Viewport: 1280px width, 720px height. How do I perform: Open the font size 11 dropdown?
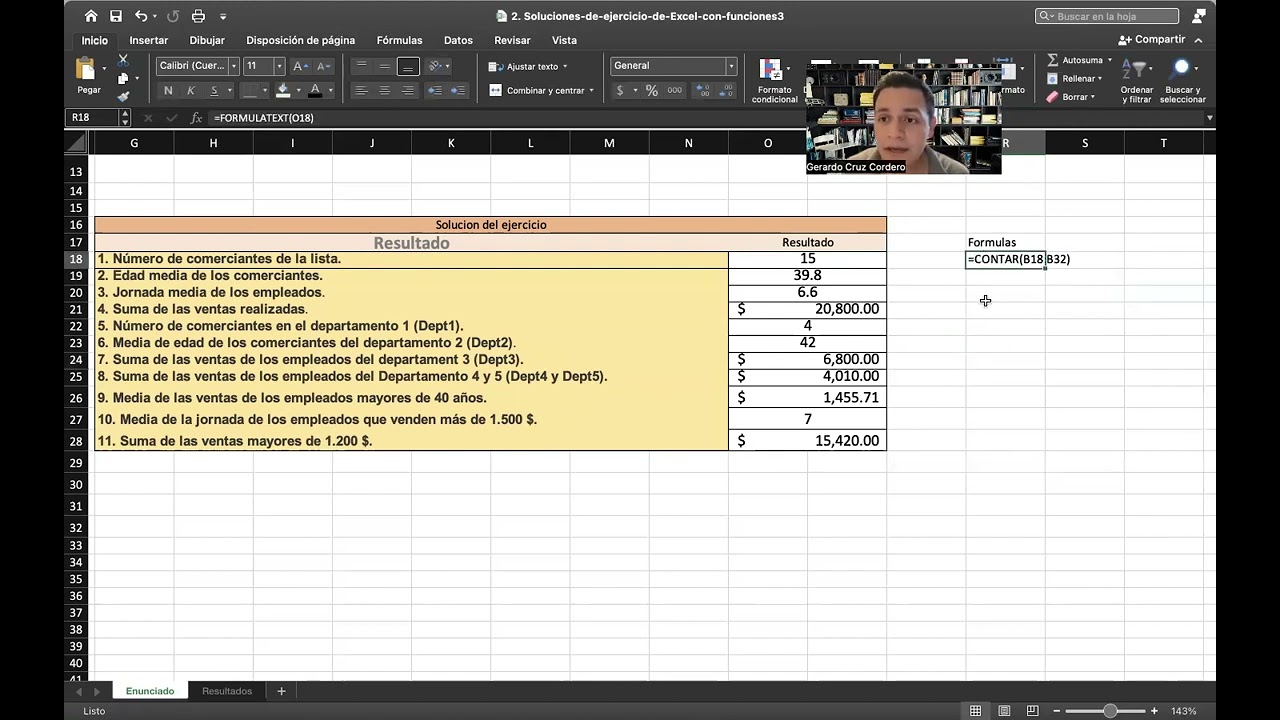[279, 66]
